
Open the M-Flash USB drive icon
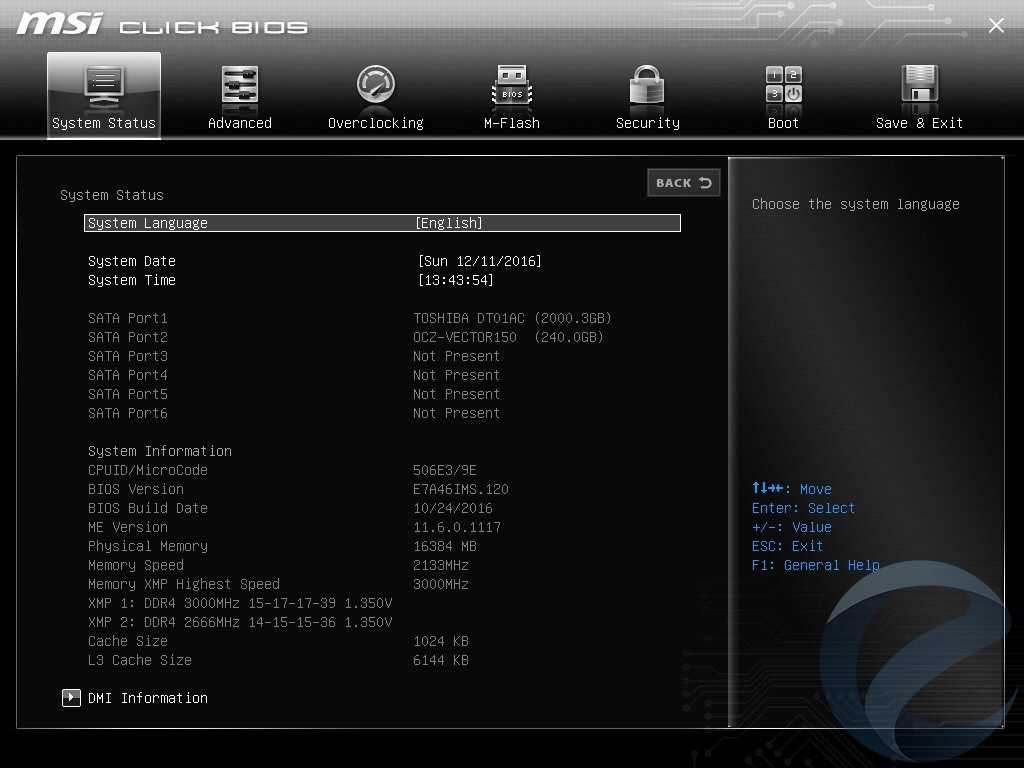pyautogui.click(x=512, y=86)
